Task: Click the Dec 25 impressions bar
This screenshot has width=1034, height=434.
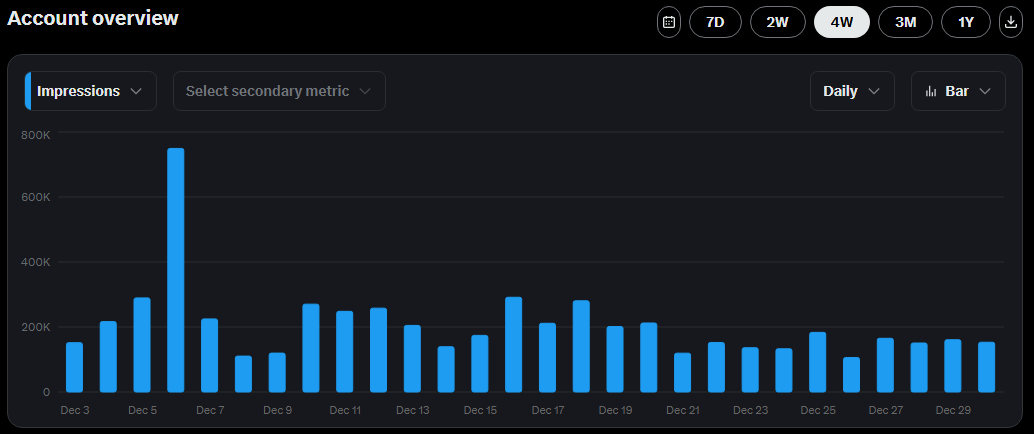Action: pyautogui.click(x=817, y=362)
